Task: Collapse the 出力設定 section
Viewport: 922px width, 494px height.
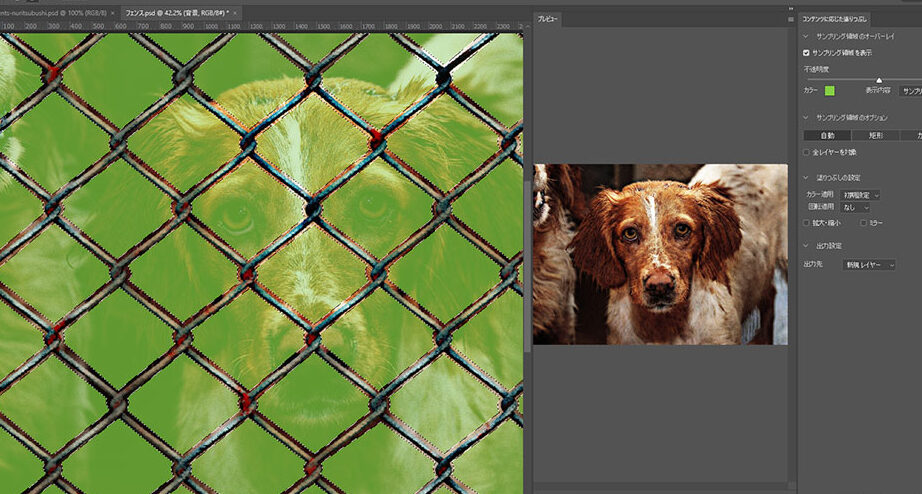Action: [x=806, y=245]
